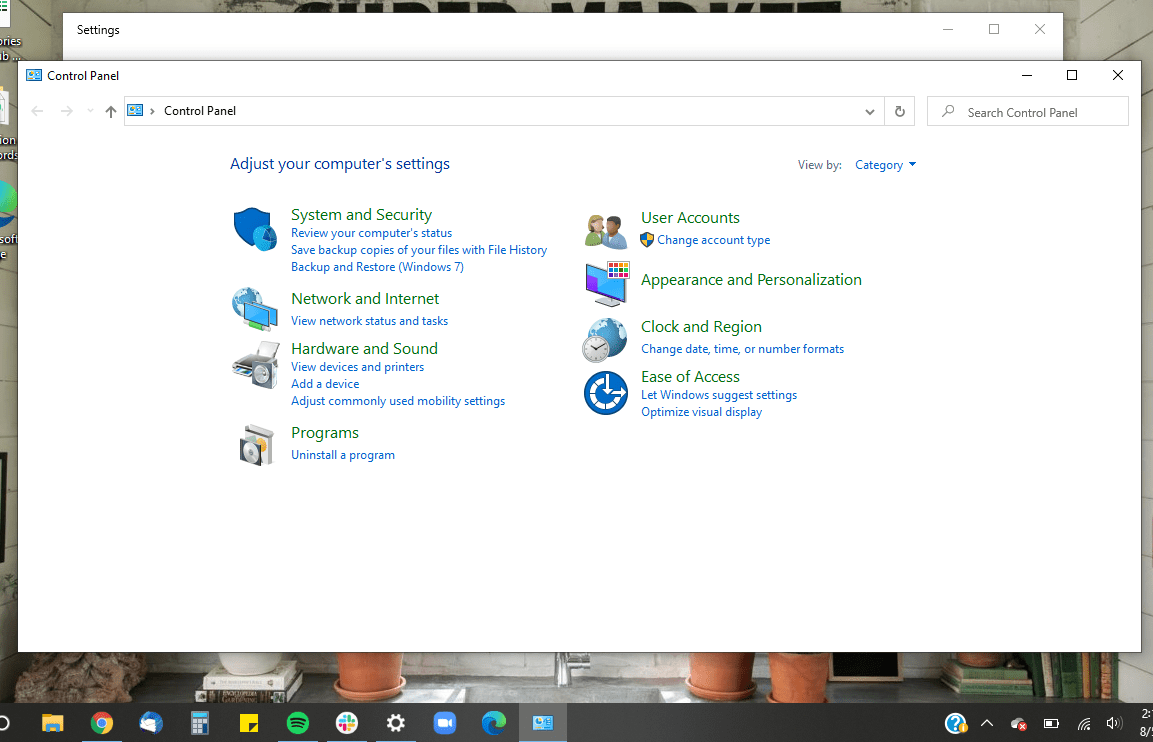This screenshot has height=742, width=1153.
Task: Click the "Uninstall a program" link
Action: [x=343, y=454]
